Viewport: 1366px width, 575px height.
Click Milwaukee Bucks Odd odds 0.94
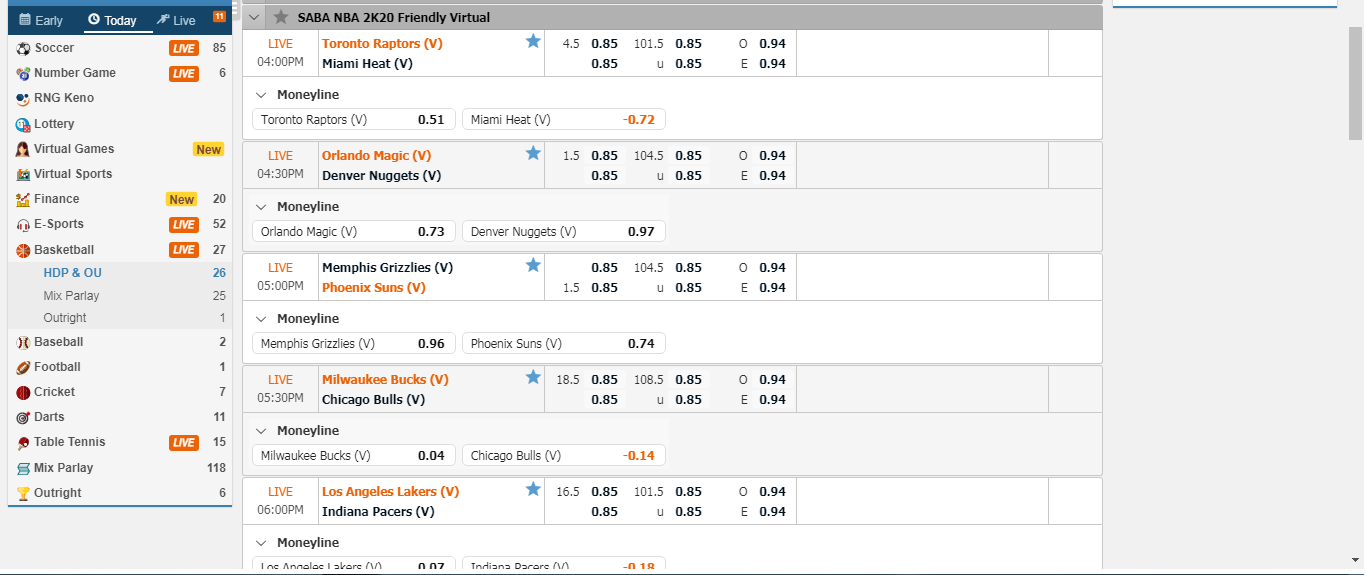coord(772,380)
